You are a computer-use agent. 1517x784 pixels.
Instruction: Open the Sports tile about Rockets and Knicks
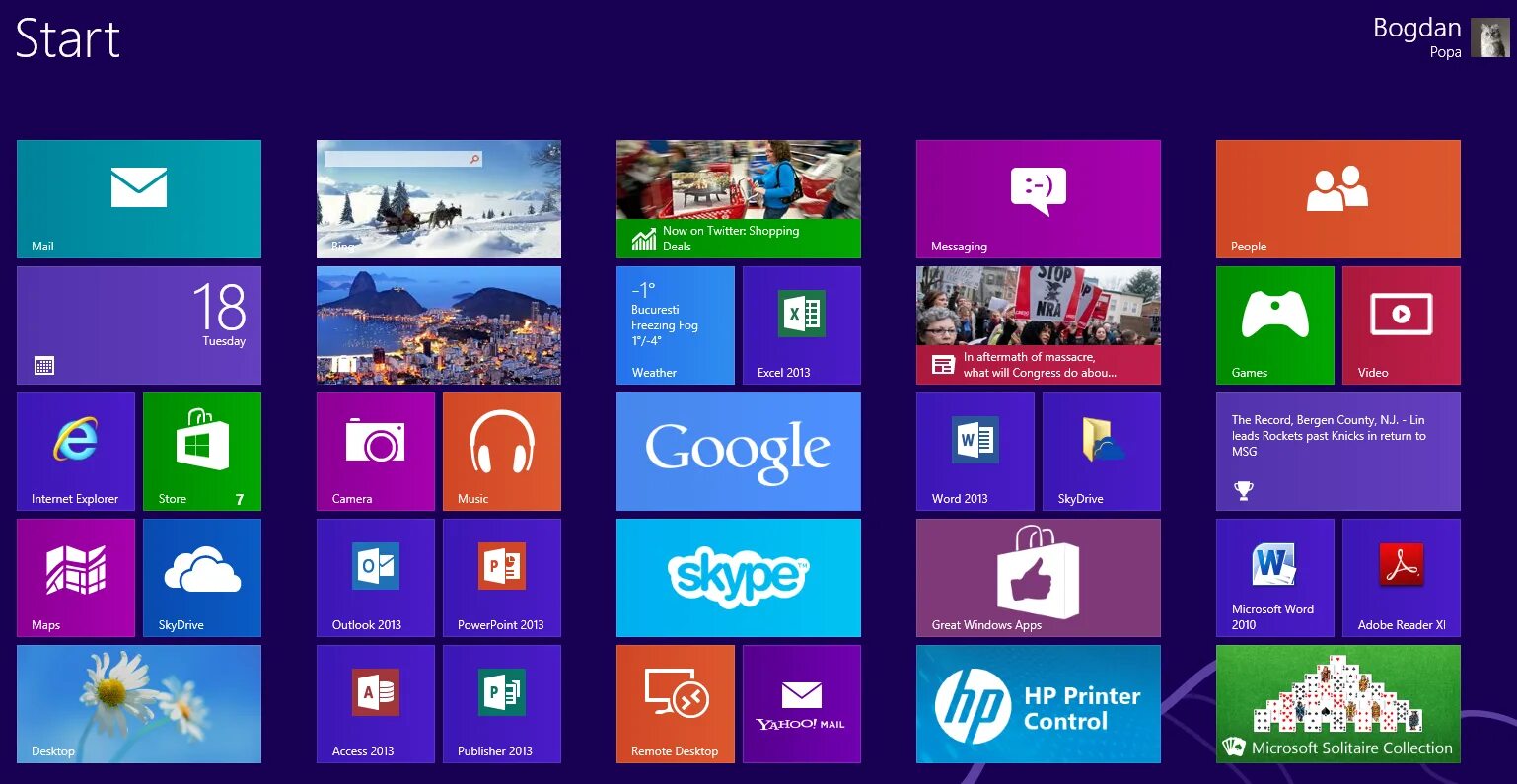[1338, 452]
